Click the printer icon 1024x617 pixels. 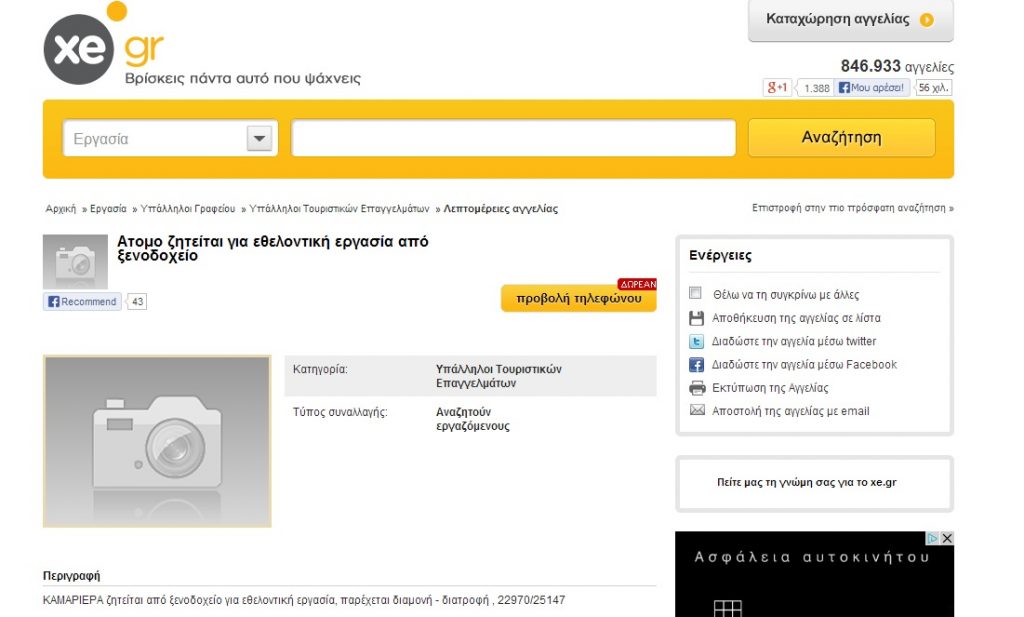(697, 388)
